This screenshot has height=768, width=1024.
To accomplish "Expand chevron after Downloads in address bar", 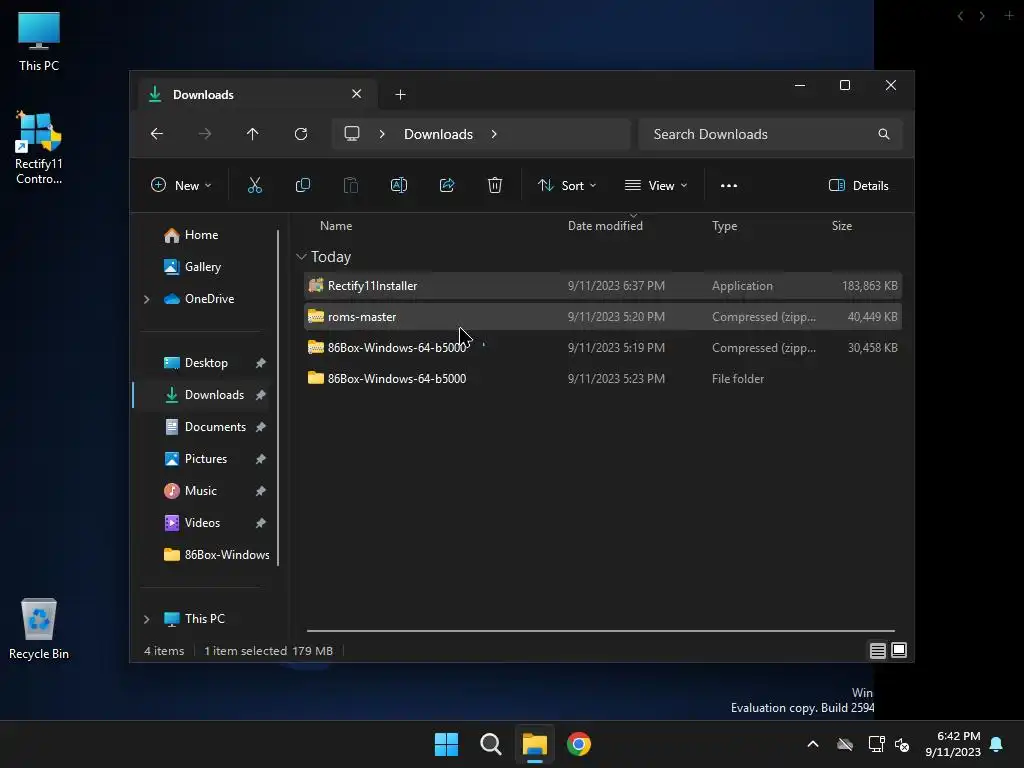I will pos(494,134).
